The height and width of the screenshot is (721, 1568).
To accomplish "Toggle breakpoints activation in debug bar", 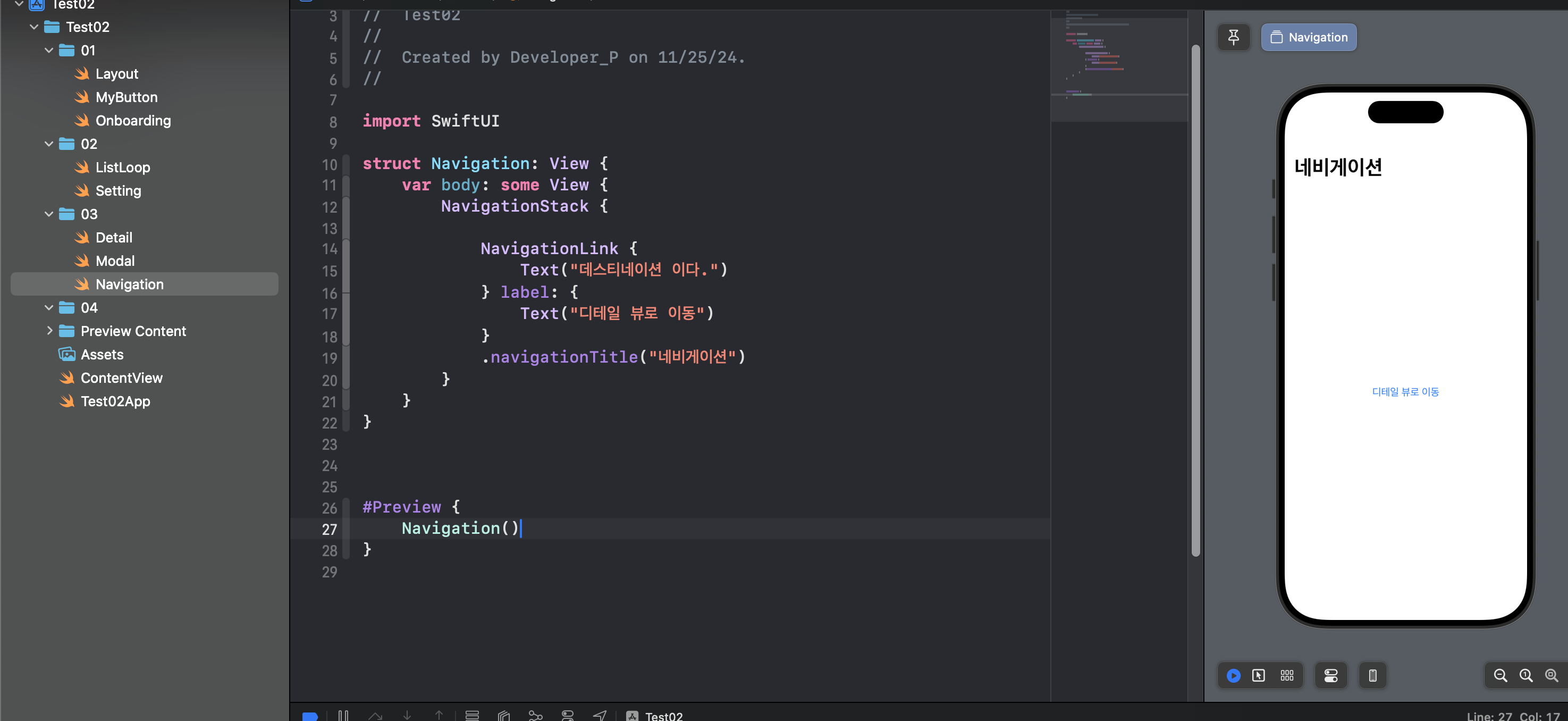I will coord(310,716).
